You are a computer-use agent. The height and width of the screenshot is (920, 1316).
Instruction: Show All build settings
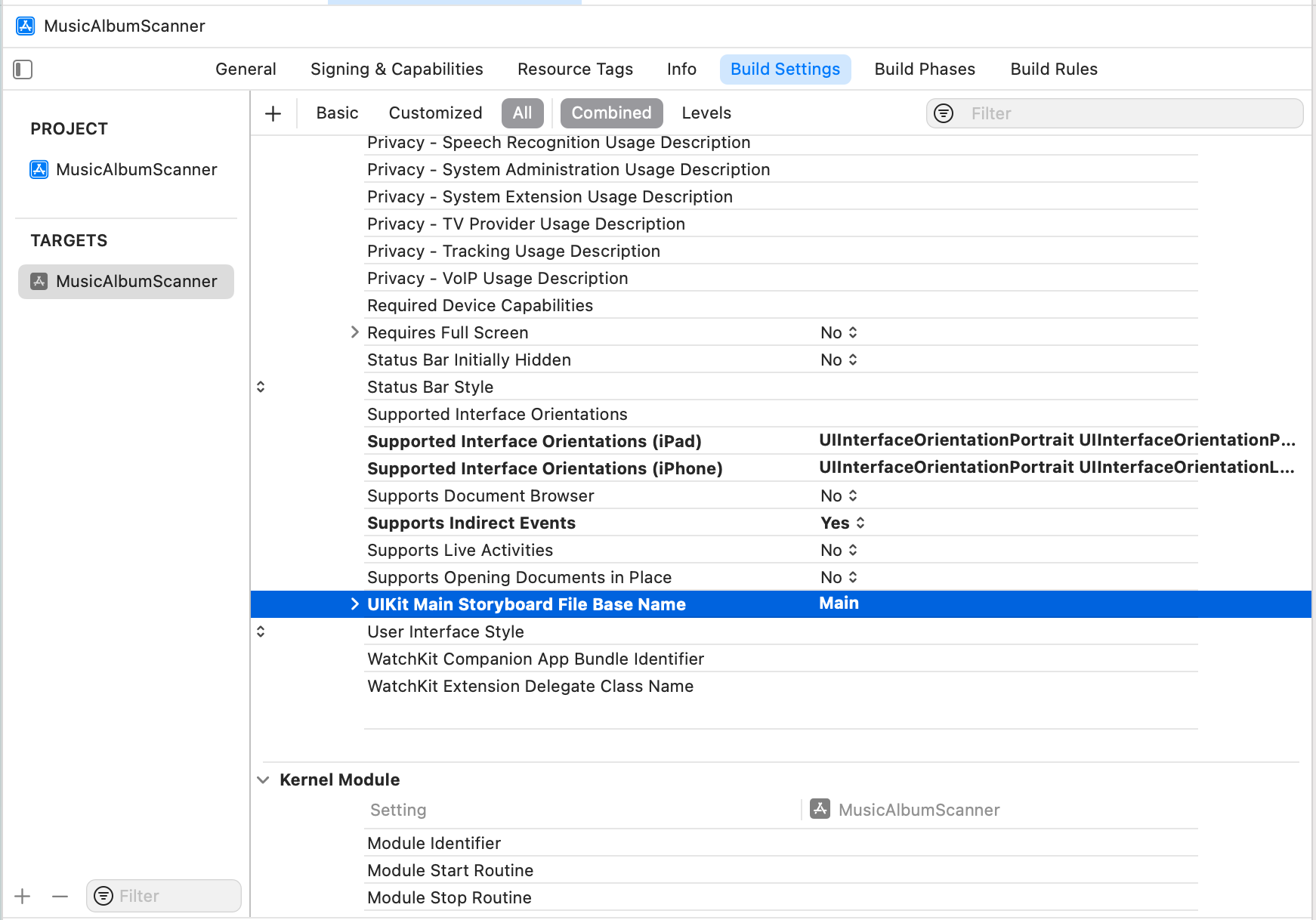tap(522, 113)
